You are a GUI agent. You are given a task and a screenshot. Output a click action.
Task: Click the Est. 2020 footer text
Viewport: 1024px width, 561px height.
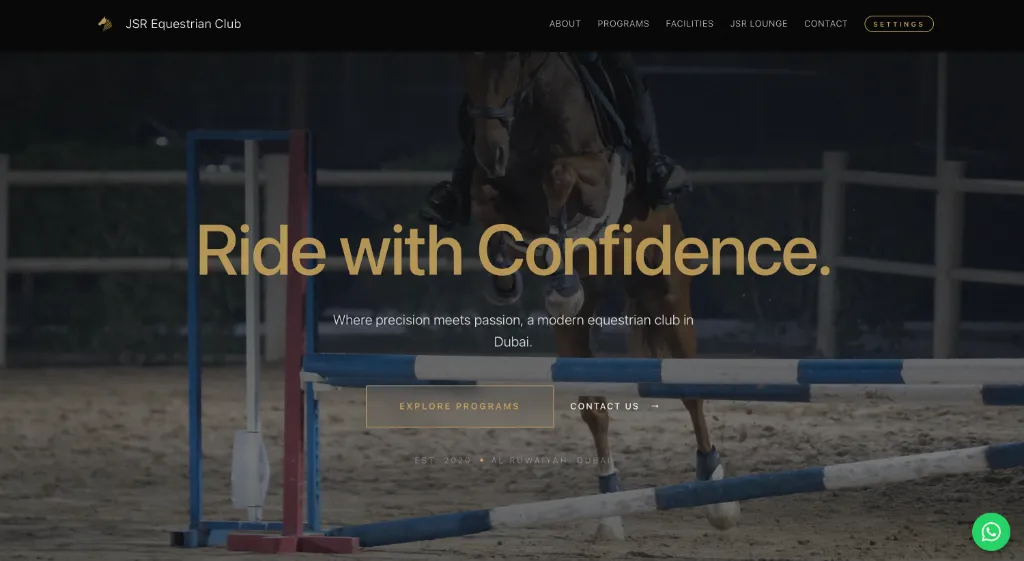pyautogui.click(x=442, y=460)
